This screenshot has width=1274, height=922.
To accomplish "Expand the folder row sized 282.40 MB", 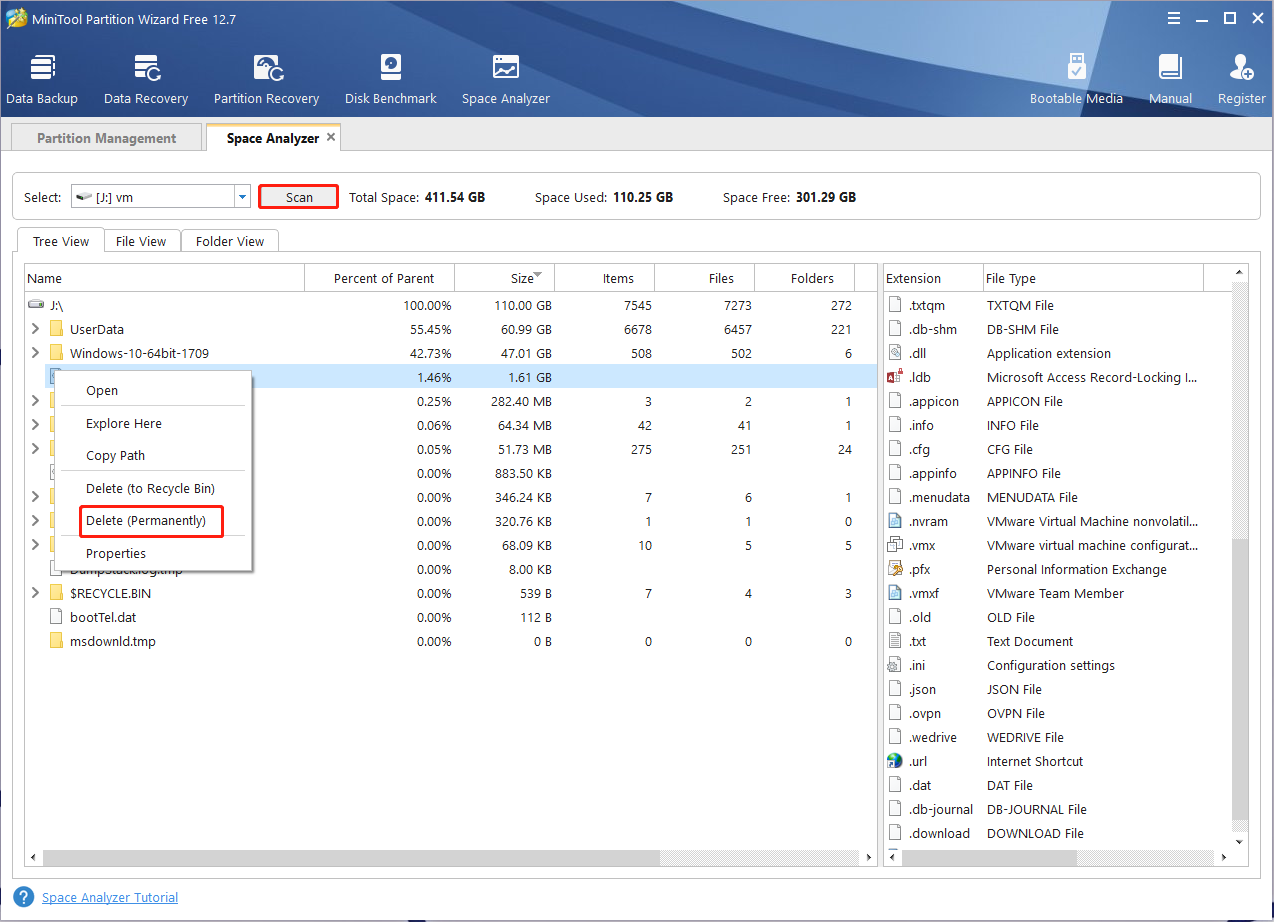I will pyautogui.click(x=35, y=400).
